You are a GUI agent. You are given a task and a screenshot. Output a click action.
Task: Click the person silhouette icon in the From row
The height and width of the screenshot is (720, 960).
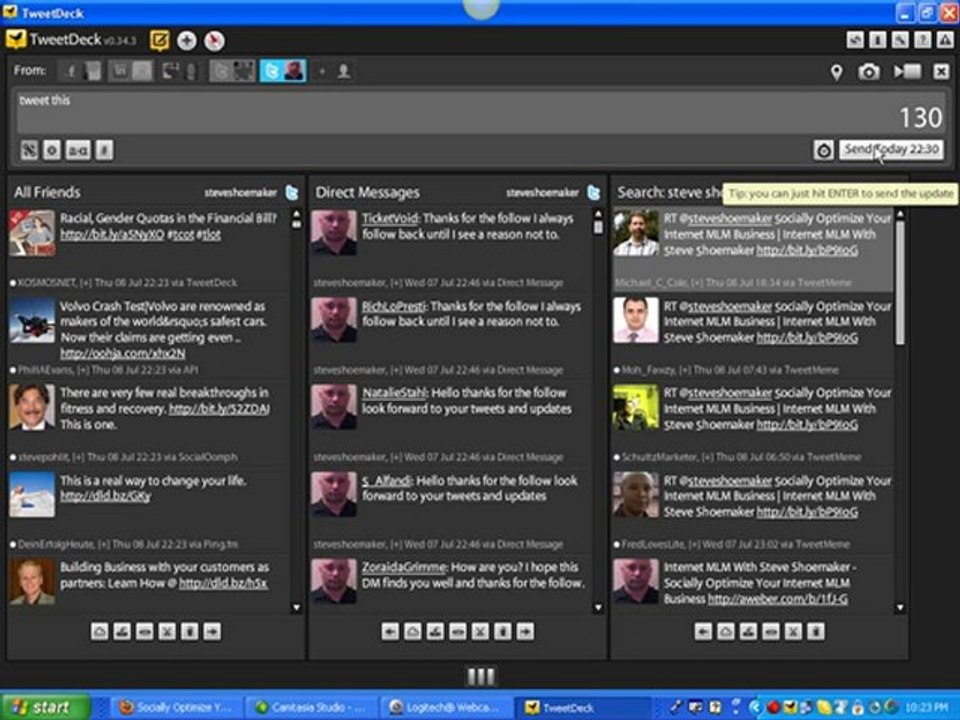pos(344,72)
